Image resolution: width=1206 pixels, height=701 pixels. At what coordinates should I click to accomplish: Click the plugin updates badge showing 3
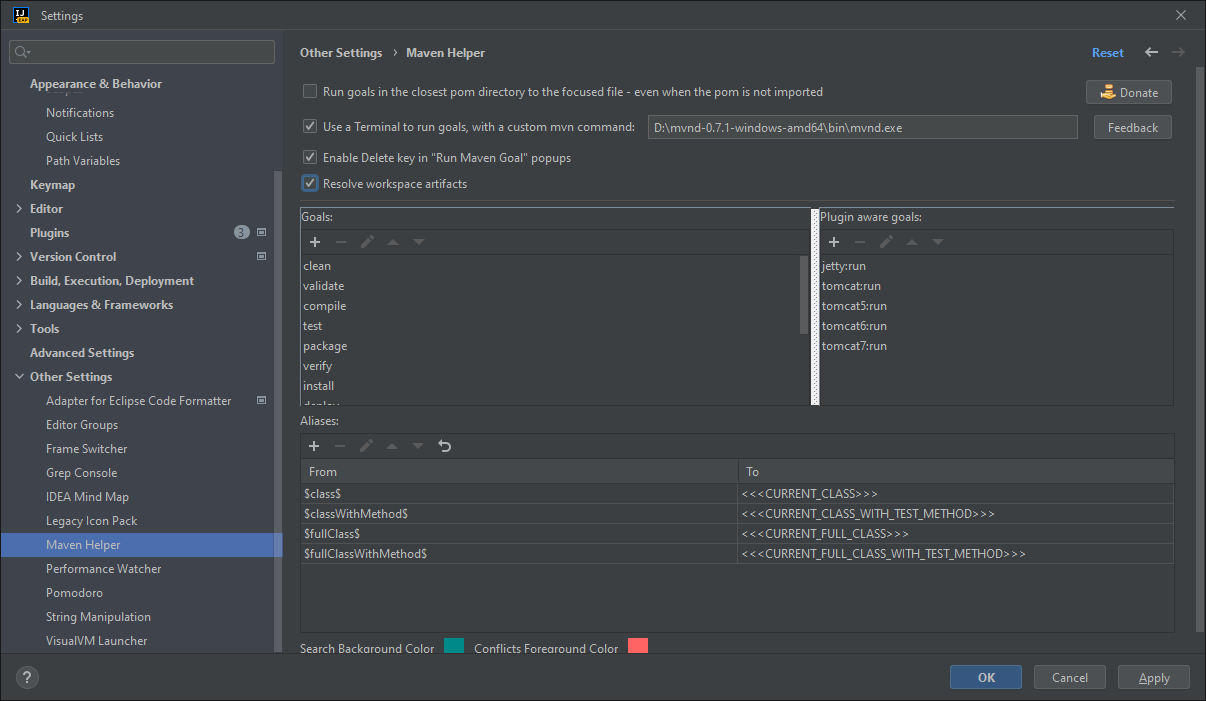point(242,233)
